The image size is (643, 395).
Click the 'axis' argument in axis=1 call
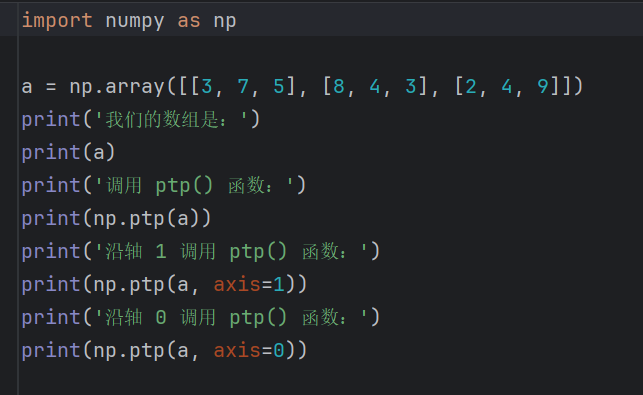[237, 284]
